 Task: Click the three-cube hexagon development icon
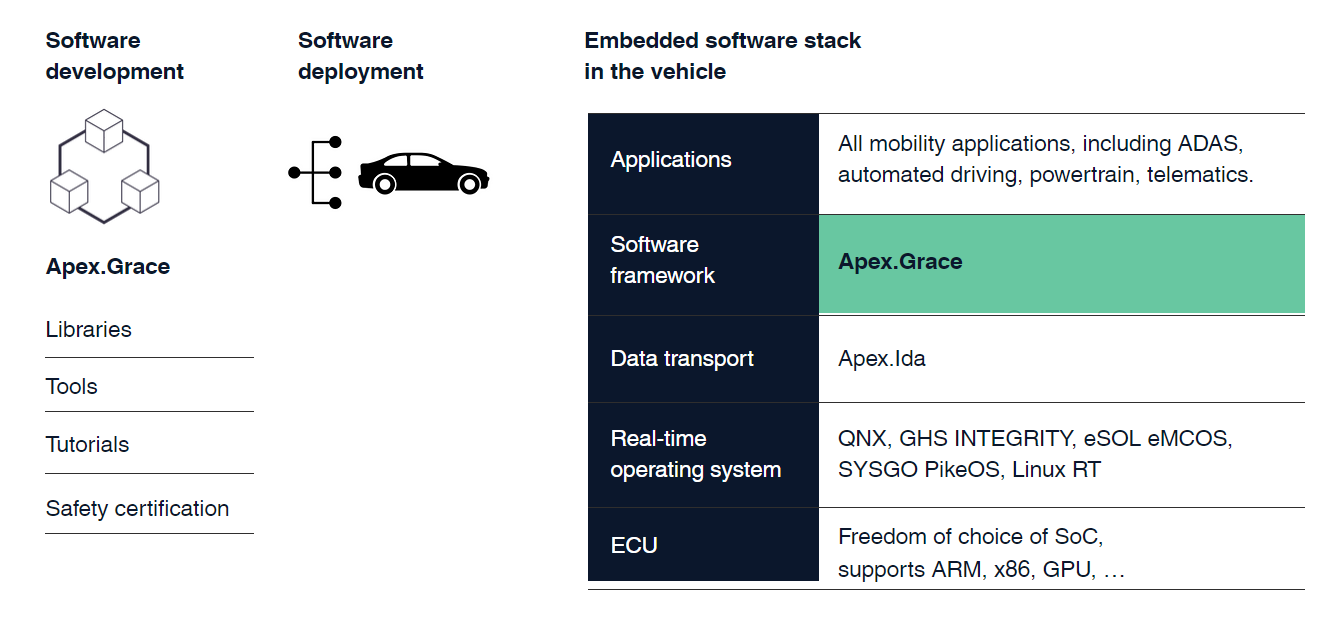[x=105, y=166]
